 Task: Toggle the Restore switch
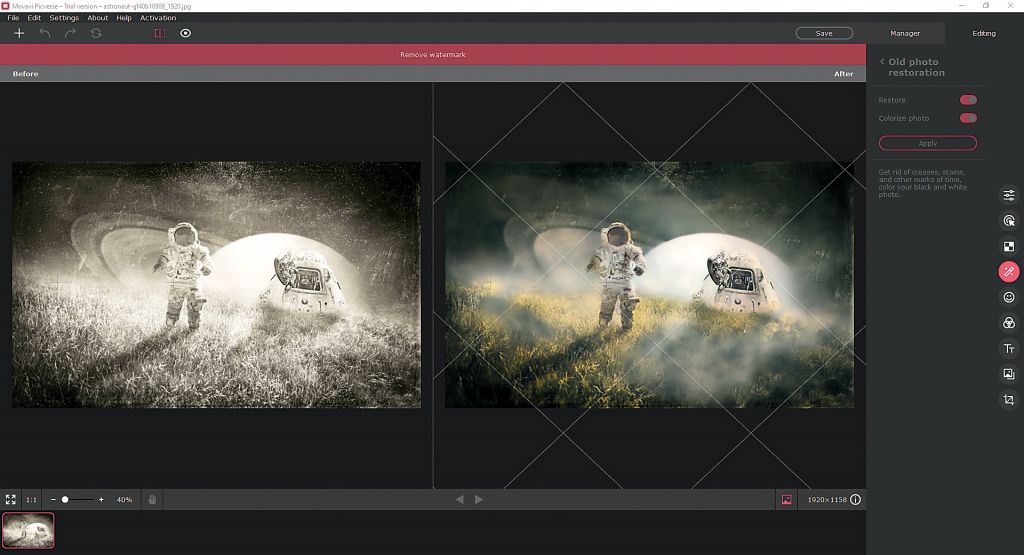(x=967, y=100)
